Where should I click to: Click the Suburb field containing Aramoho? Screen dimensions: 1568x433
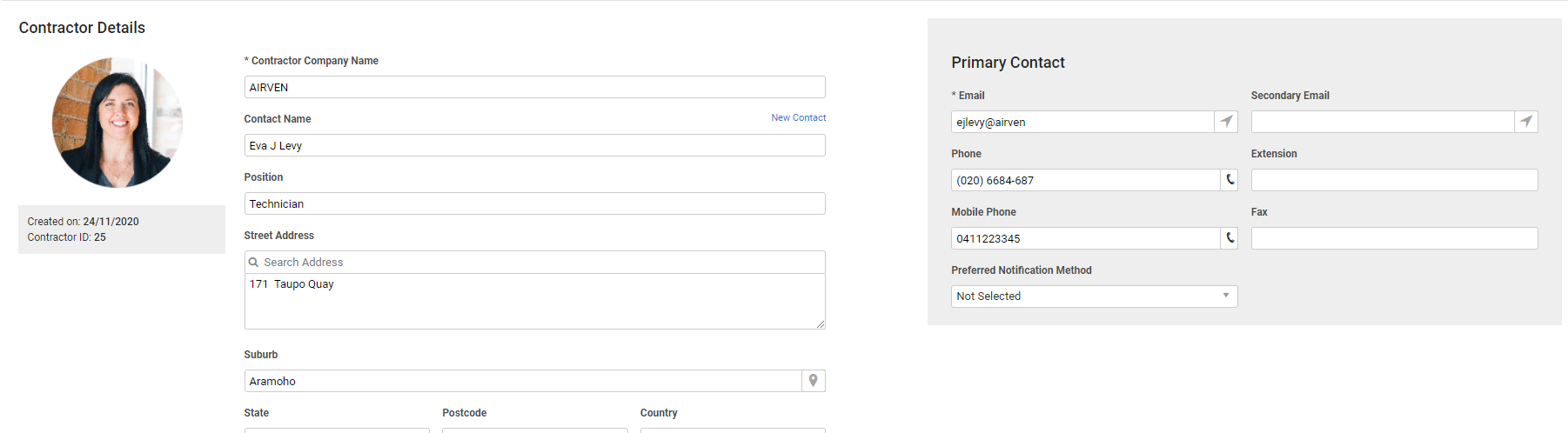pyautogui.click(x=523, y=381)
